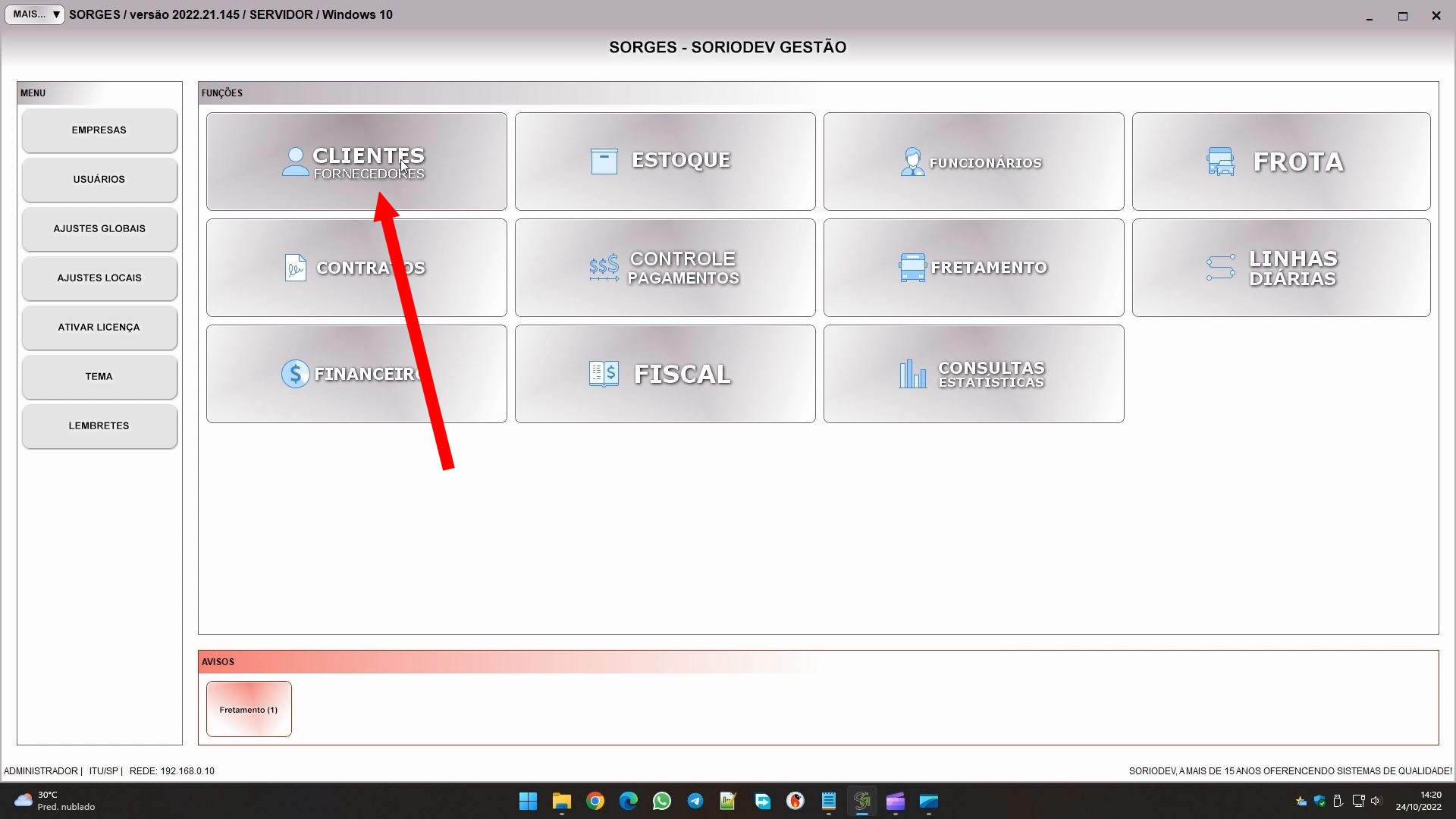The width and height of the screenshot is (1456, 819).
Task: Open the Linhas Diárias module
Action: click(1281, 268)
